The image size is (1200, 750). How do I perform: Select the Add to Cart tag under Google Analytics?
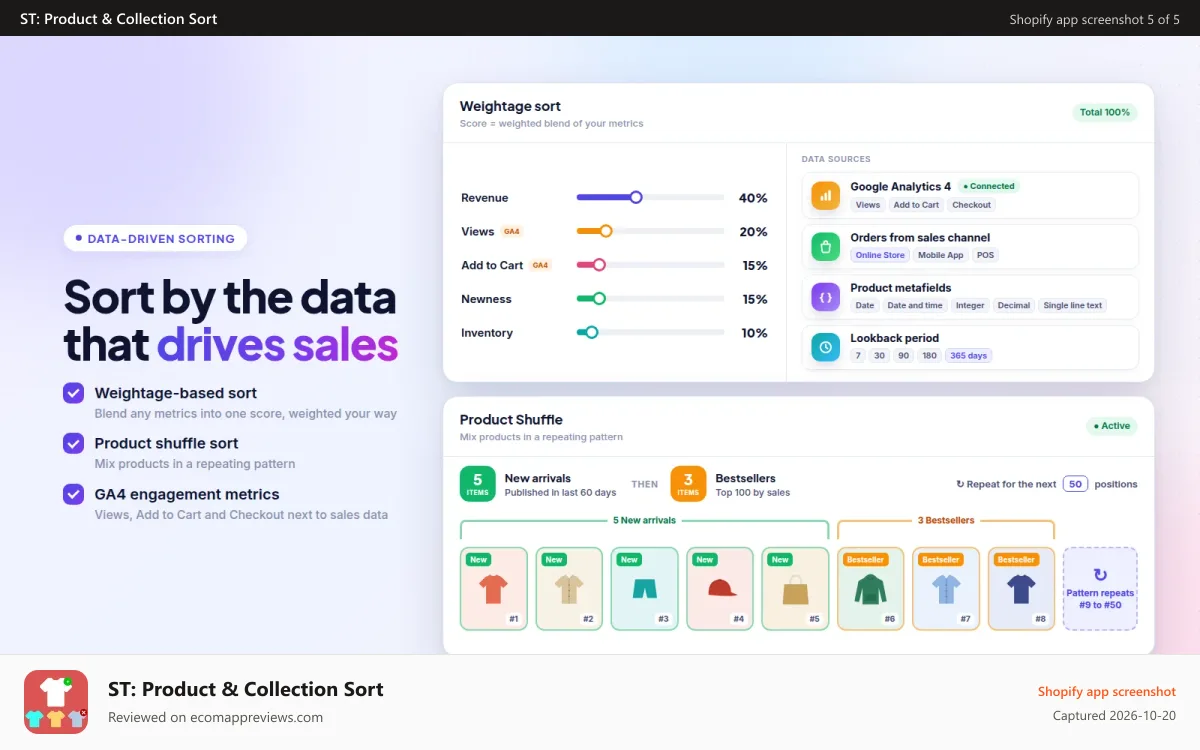916,205
